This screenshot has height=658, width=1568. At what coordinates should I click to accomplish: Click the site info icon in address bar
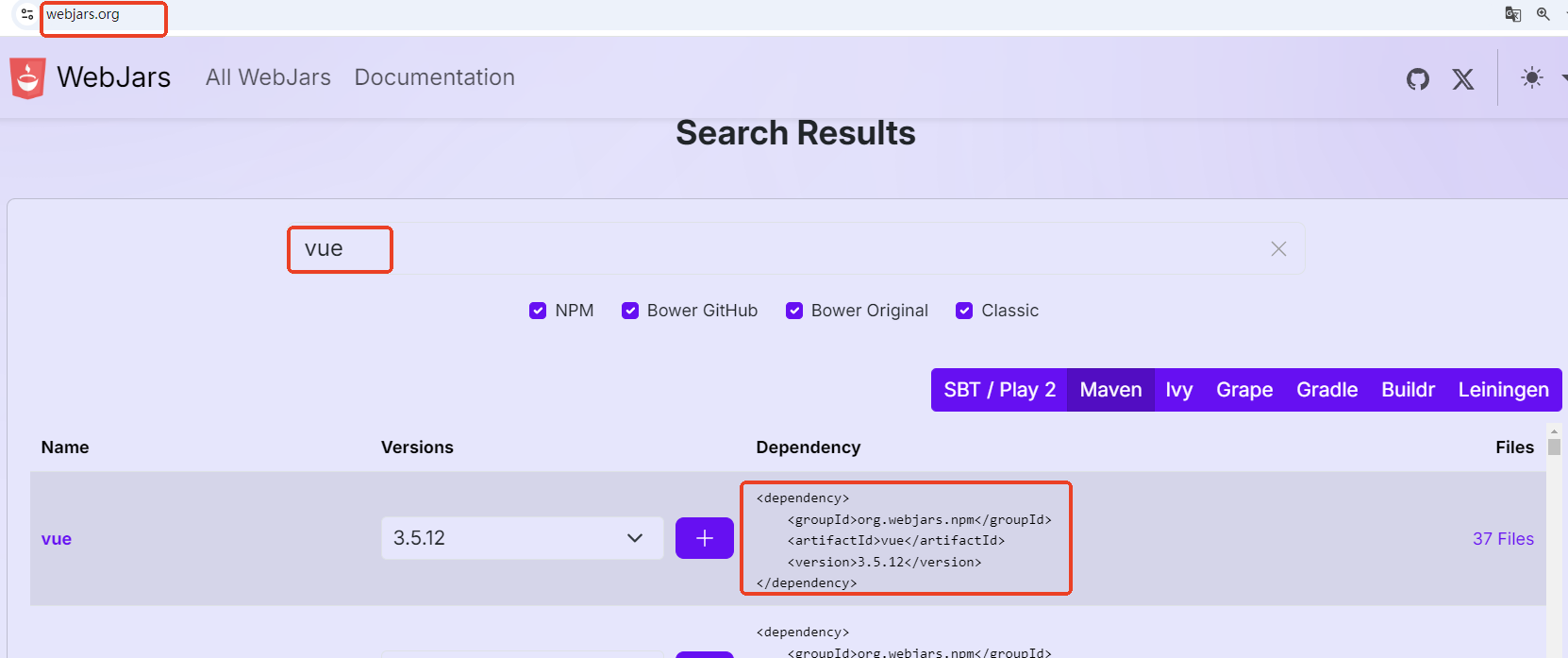[x=27, y=14]
